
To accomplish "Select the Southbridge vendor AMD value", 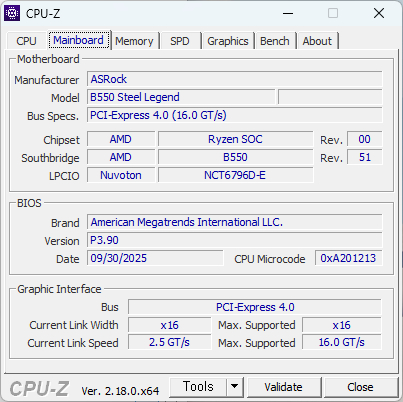I will [121, 157].
